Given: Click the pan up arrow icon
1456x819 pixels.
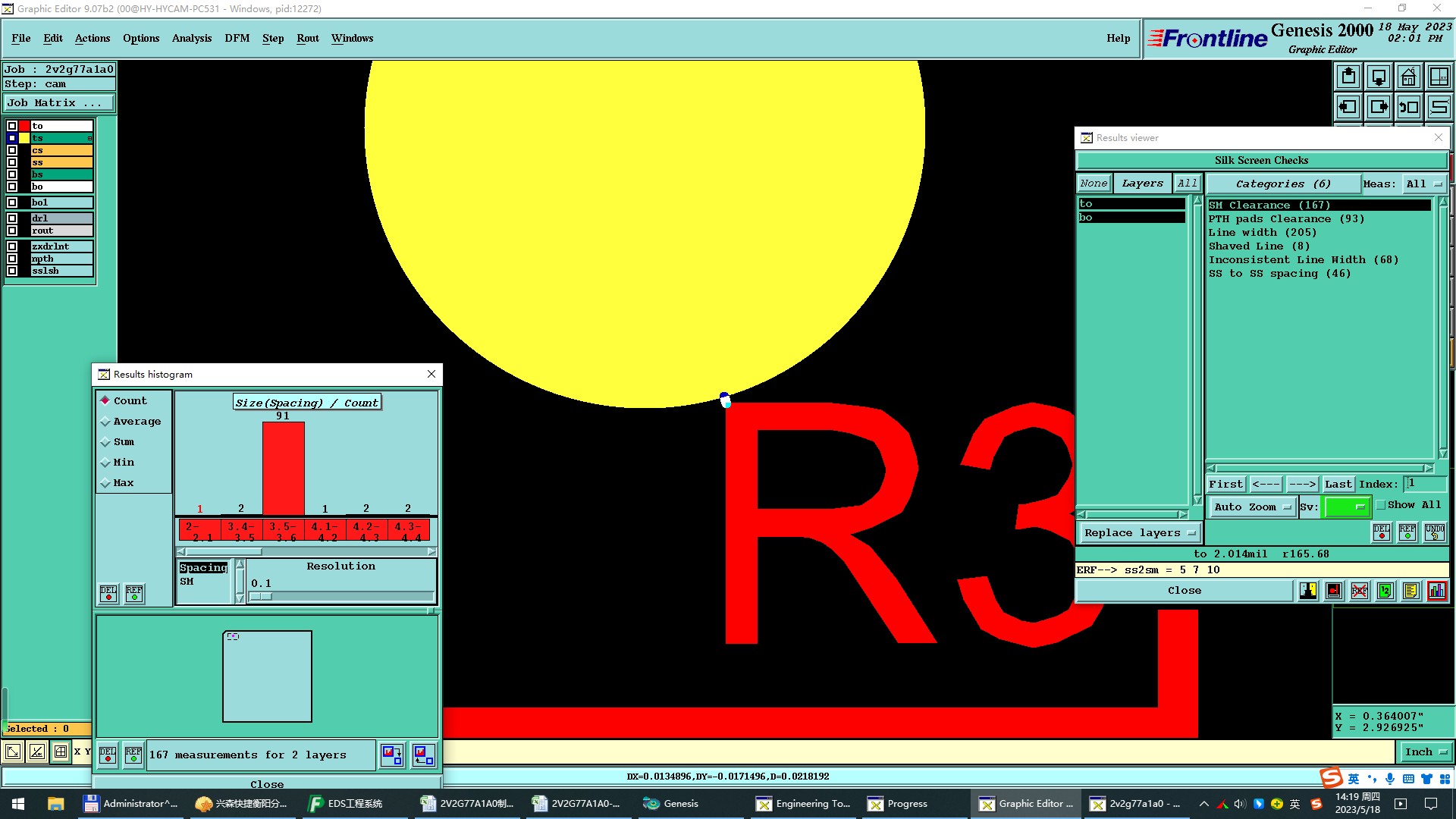Looking at the screenshot, I should pos(1348,77).
